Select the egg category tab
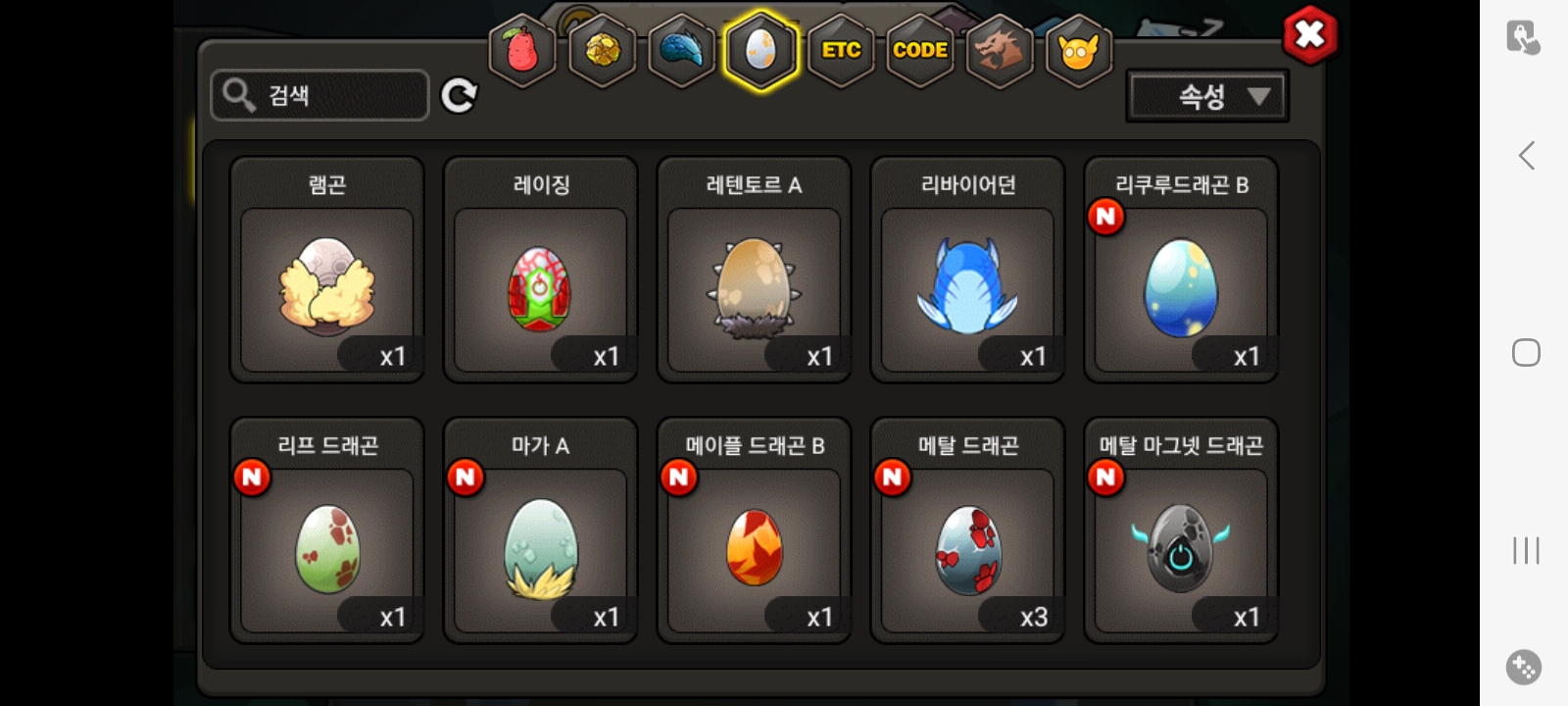The height and width of the screenshot is (706, 1568). coord(760,51)
